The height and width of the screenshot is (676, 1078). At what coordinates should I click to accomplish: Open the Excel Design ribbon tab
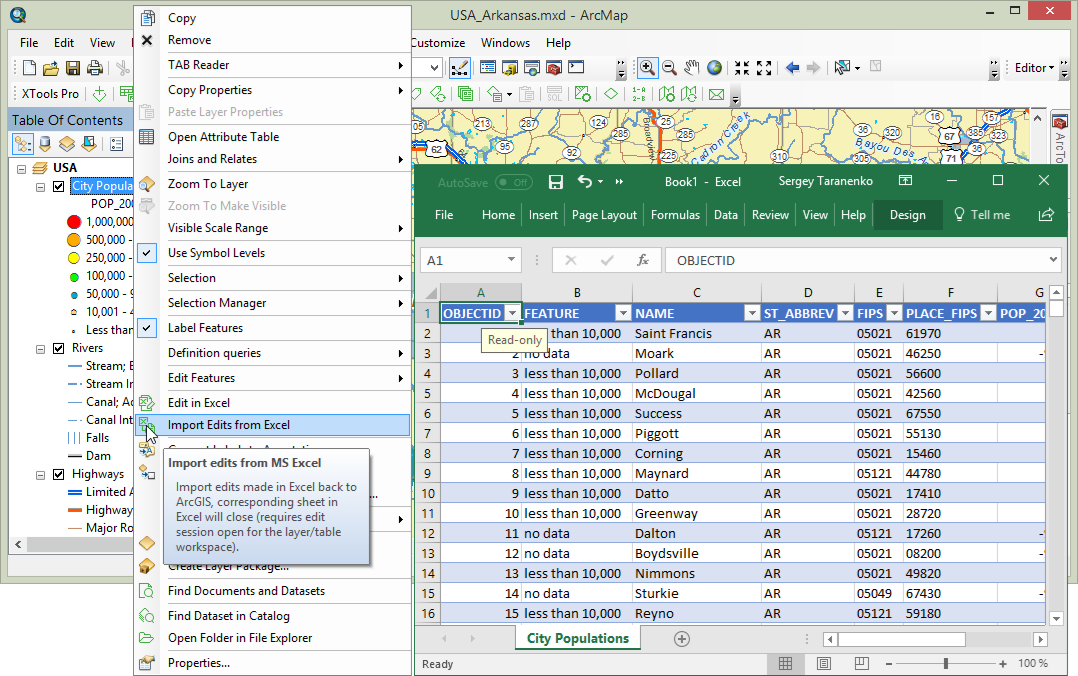pos(908,215)
